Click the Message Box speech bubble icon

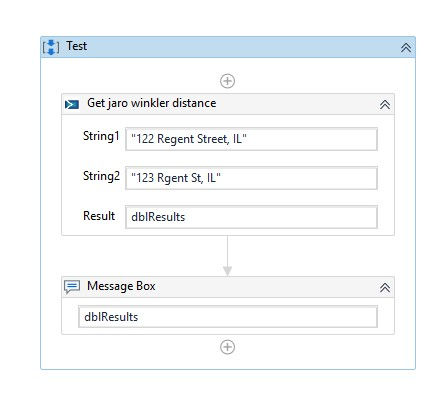72,287
